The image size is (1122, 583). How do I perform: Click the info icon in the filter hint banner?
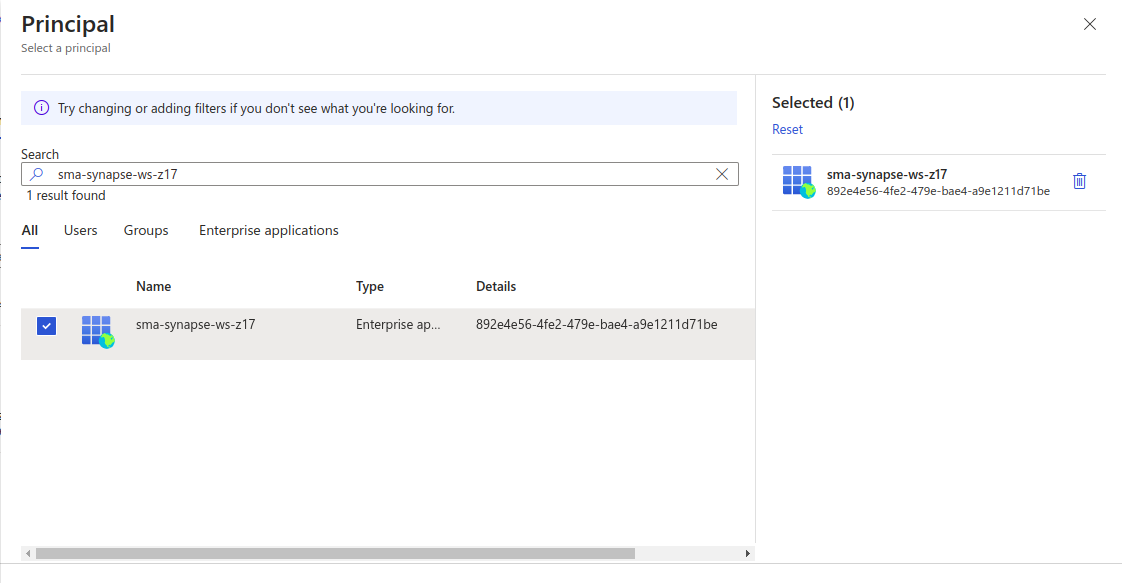pyautogui.click(x=41, y=108)
